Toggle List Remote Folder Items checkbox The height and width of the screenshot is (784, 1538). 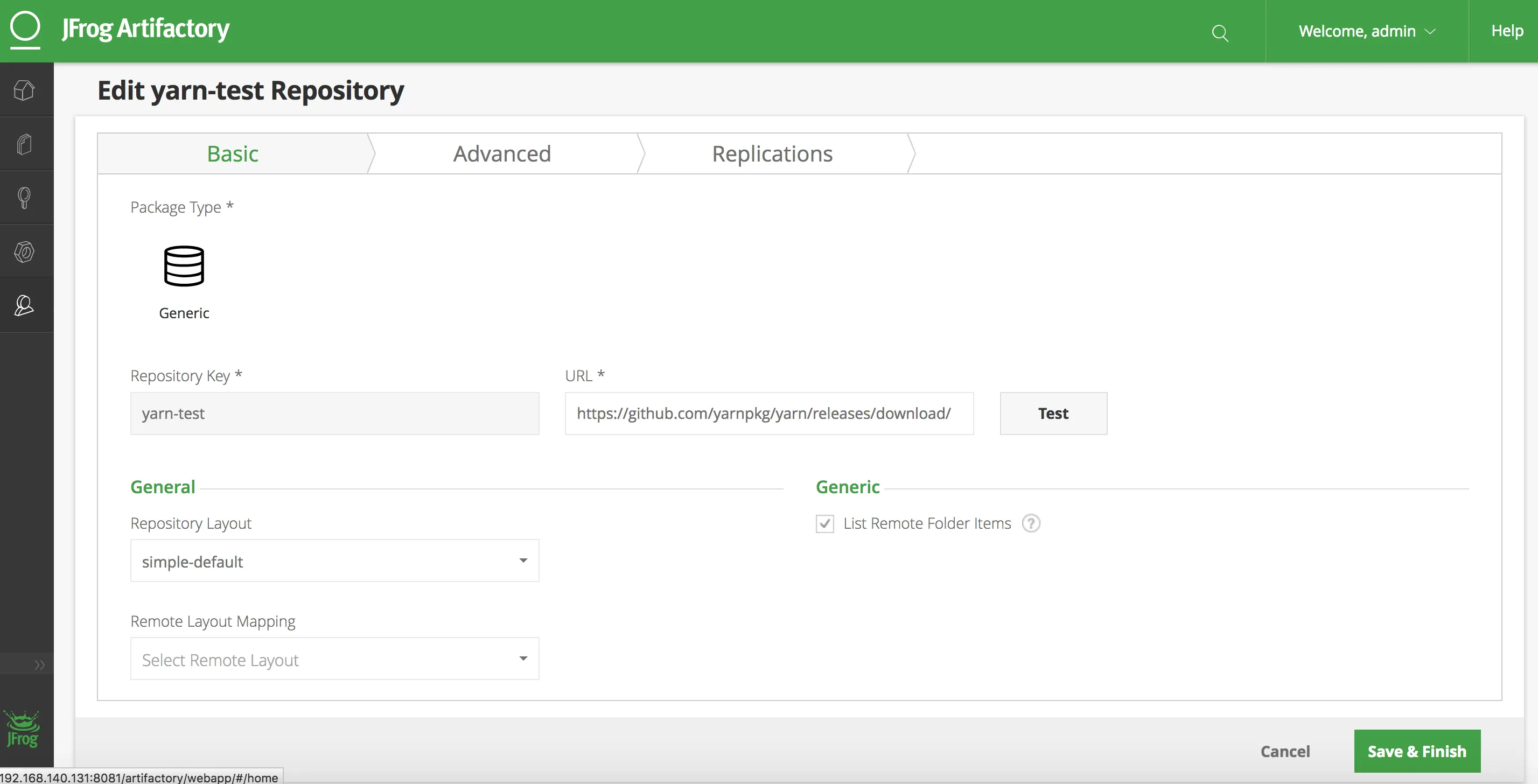pyautogui.click(x=824, y=524)
